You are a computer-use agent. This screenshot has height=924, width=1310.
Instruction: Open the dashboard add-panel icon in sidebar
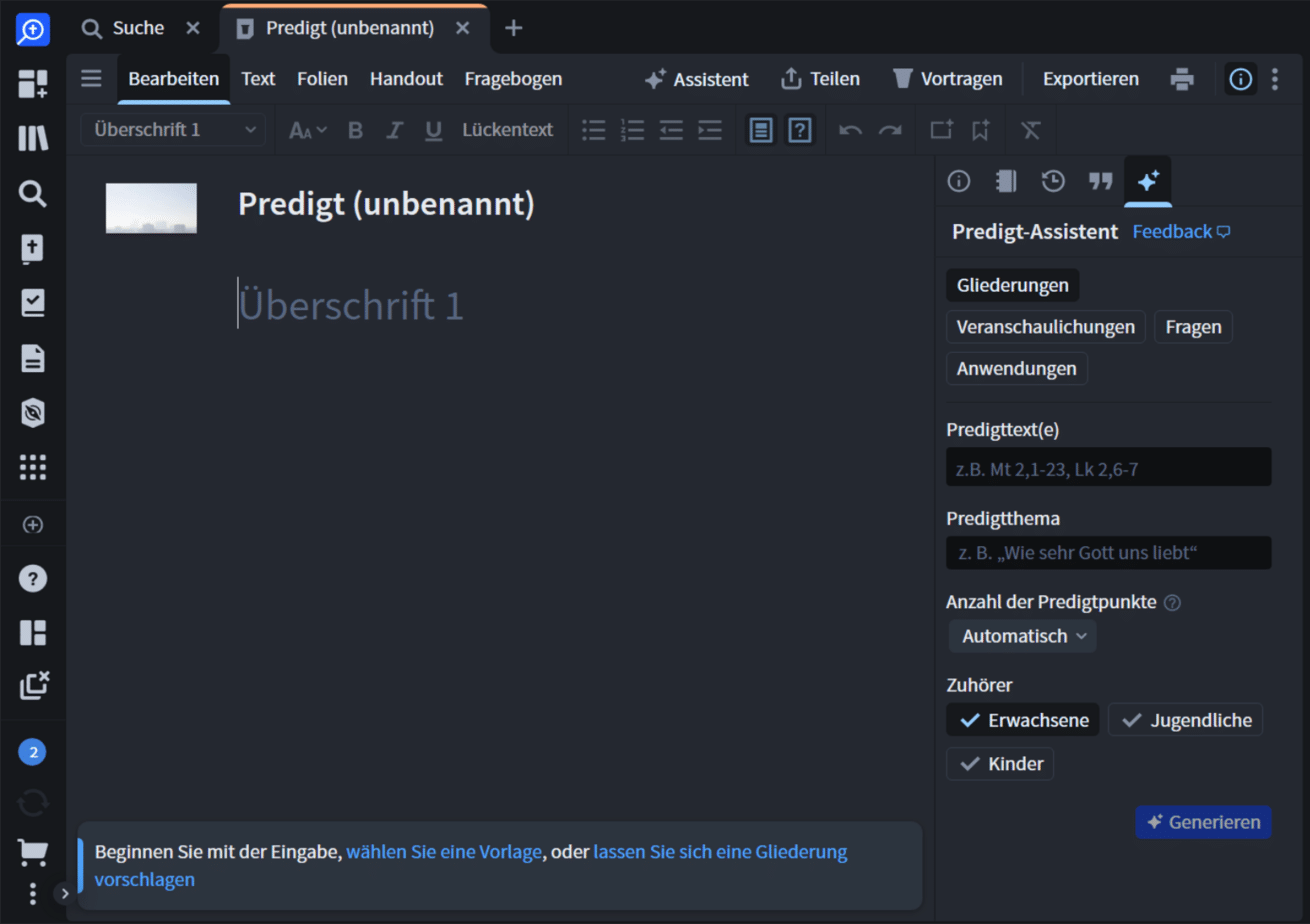point(33,84)
